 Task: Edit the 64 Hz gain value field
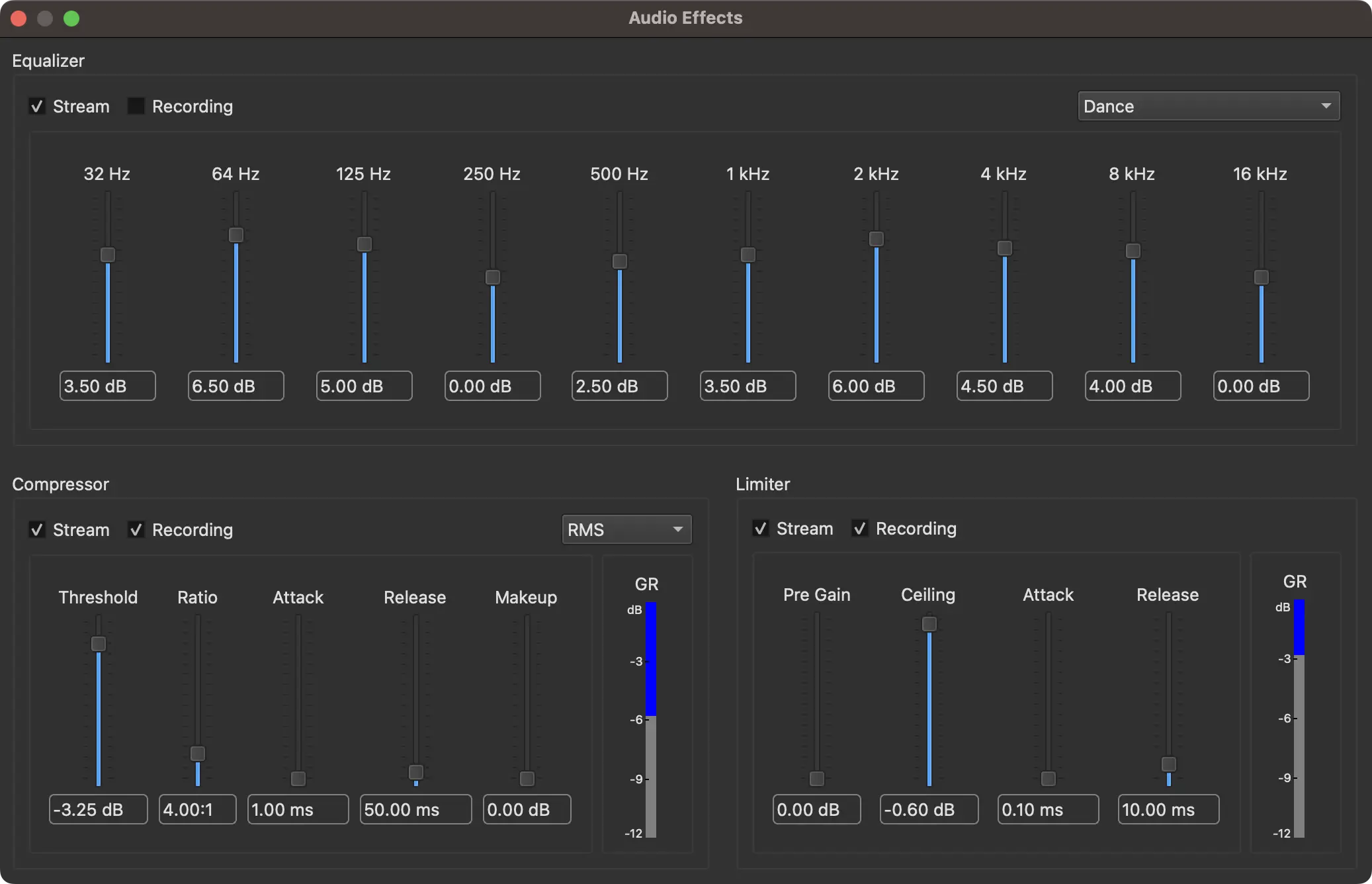[236, 386]
